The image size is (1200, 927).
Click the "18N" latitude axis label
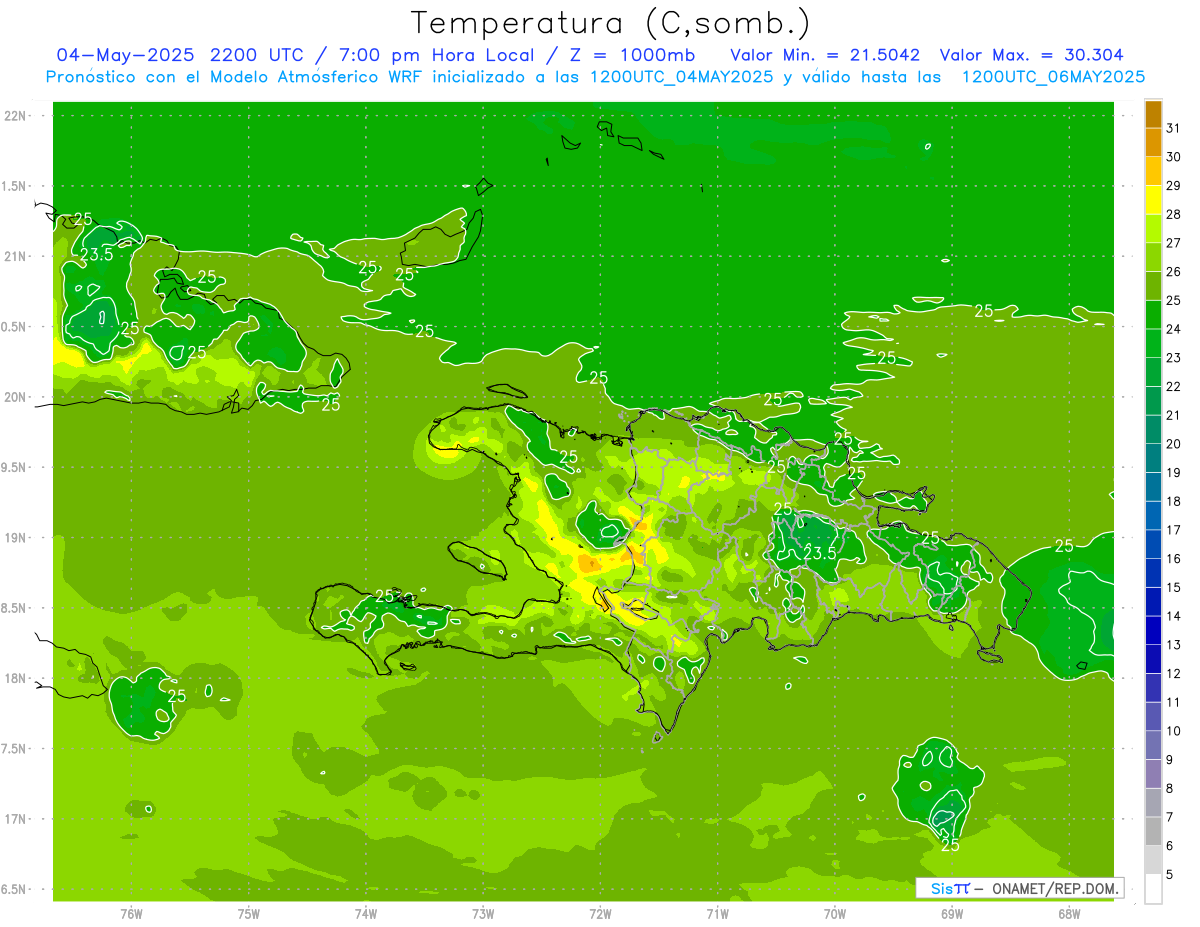tap(15, 679)
